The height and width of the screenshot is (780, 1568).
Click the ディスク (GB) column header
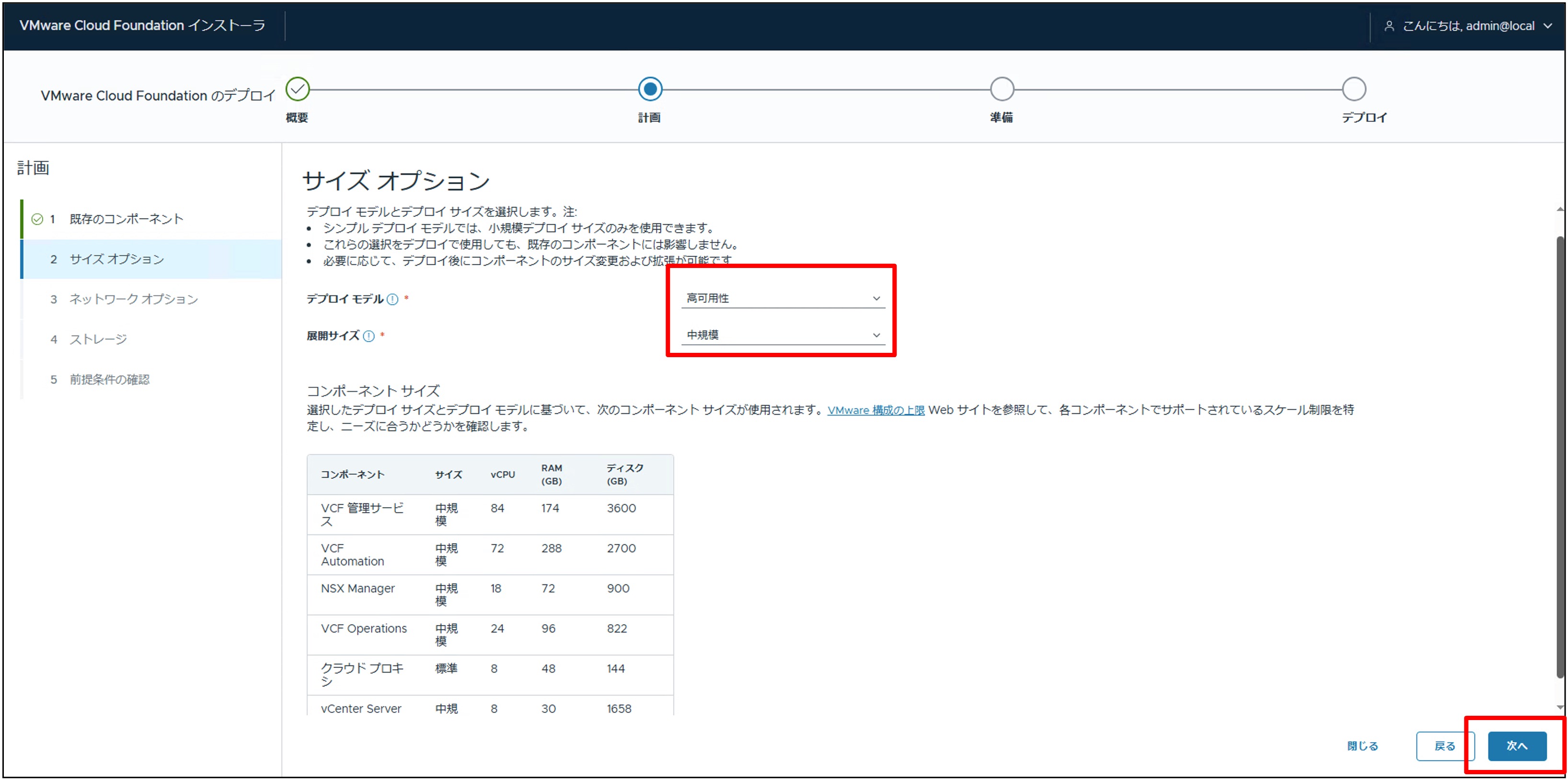624,474
